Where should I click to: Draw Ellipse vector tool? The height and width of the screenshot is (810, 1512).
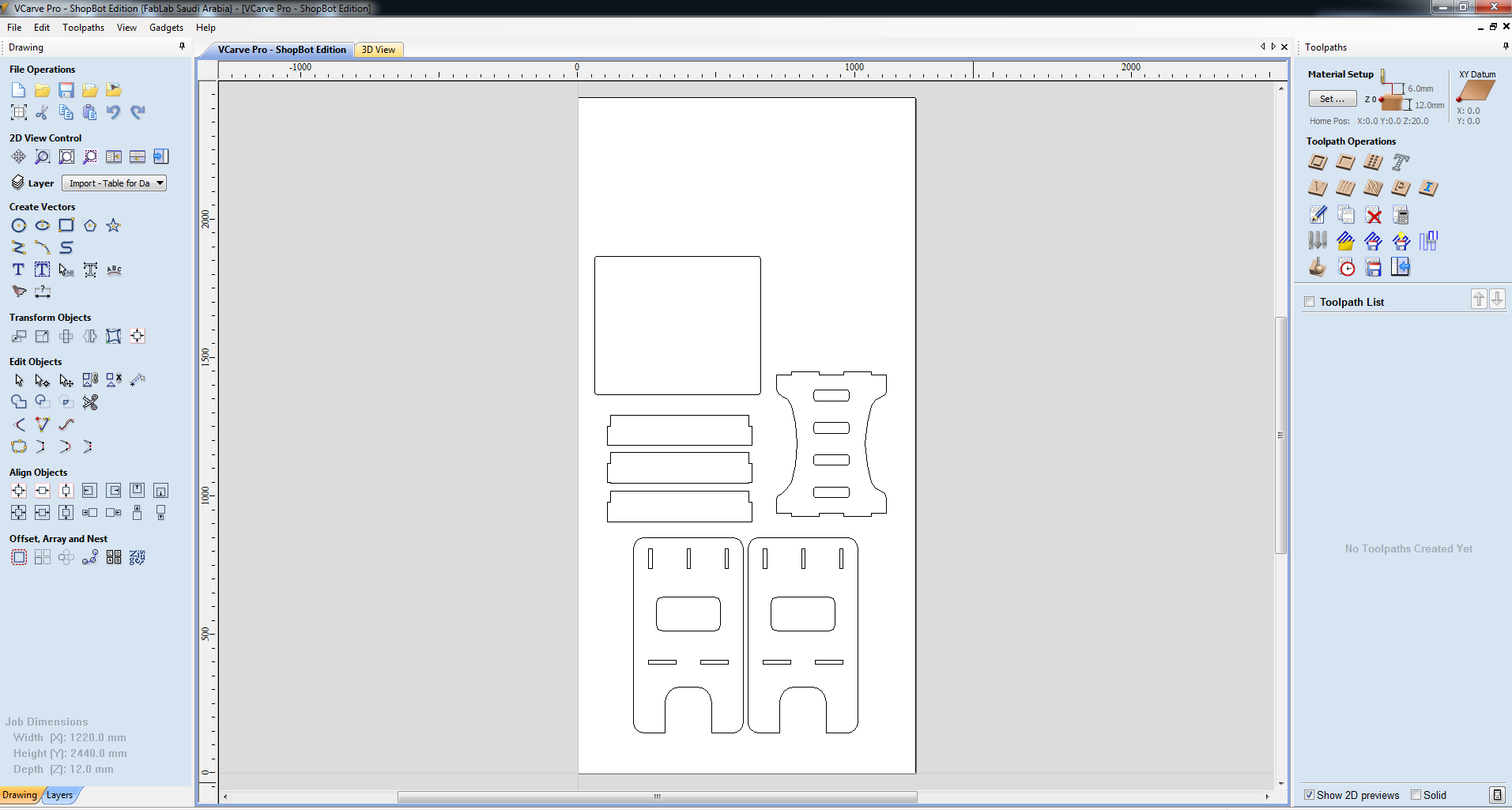click(x=42, y=226)
